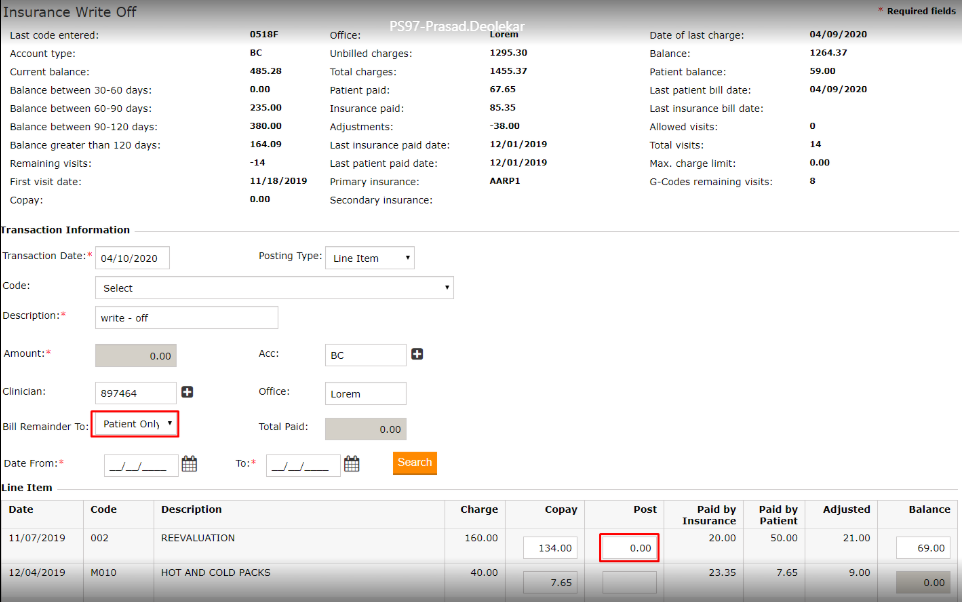This screenshot has height=602, width=962.
Task: Expand the Bill Remainder To dropdown
Action: (x=135, y=424)
